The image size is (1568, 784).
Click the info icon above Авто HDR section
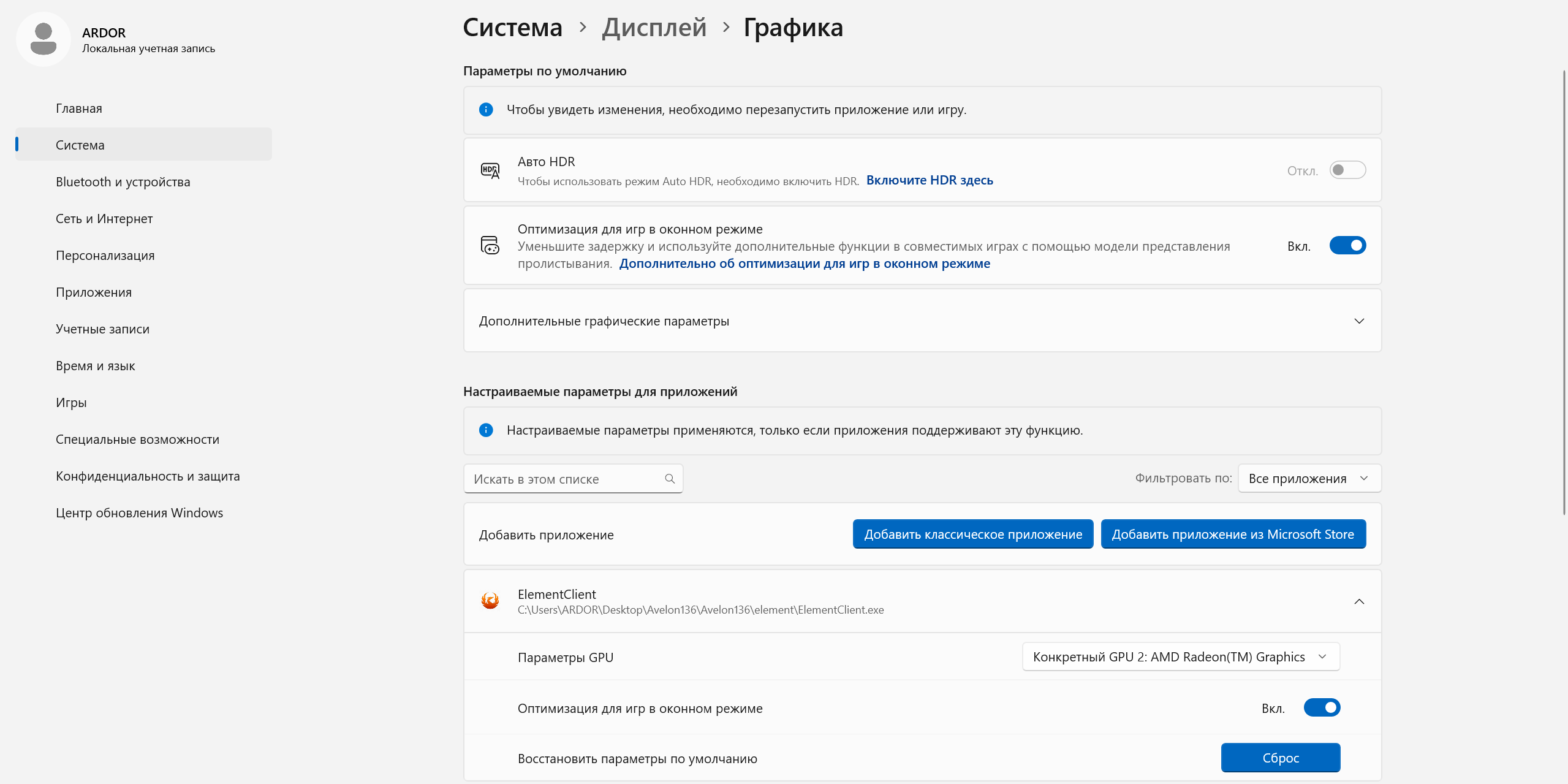(x=486, y=110)
